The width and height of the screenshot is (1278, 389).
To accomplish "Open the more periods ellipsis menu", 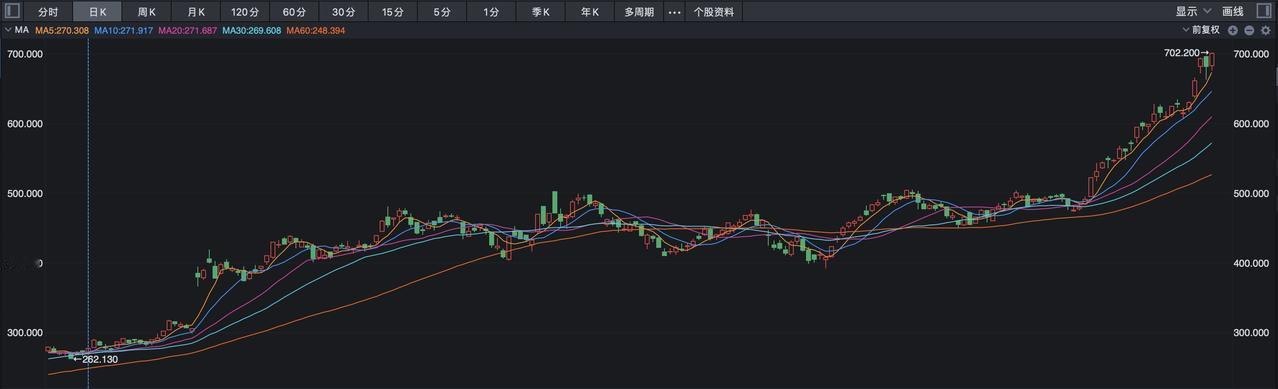I will tap(674, 12).
